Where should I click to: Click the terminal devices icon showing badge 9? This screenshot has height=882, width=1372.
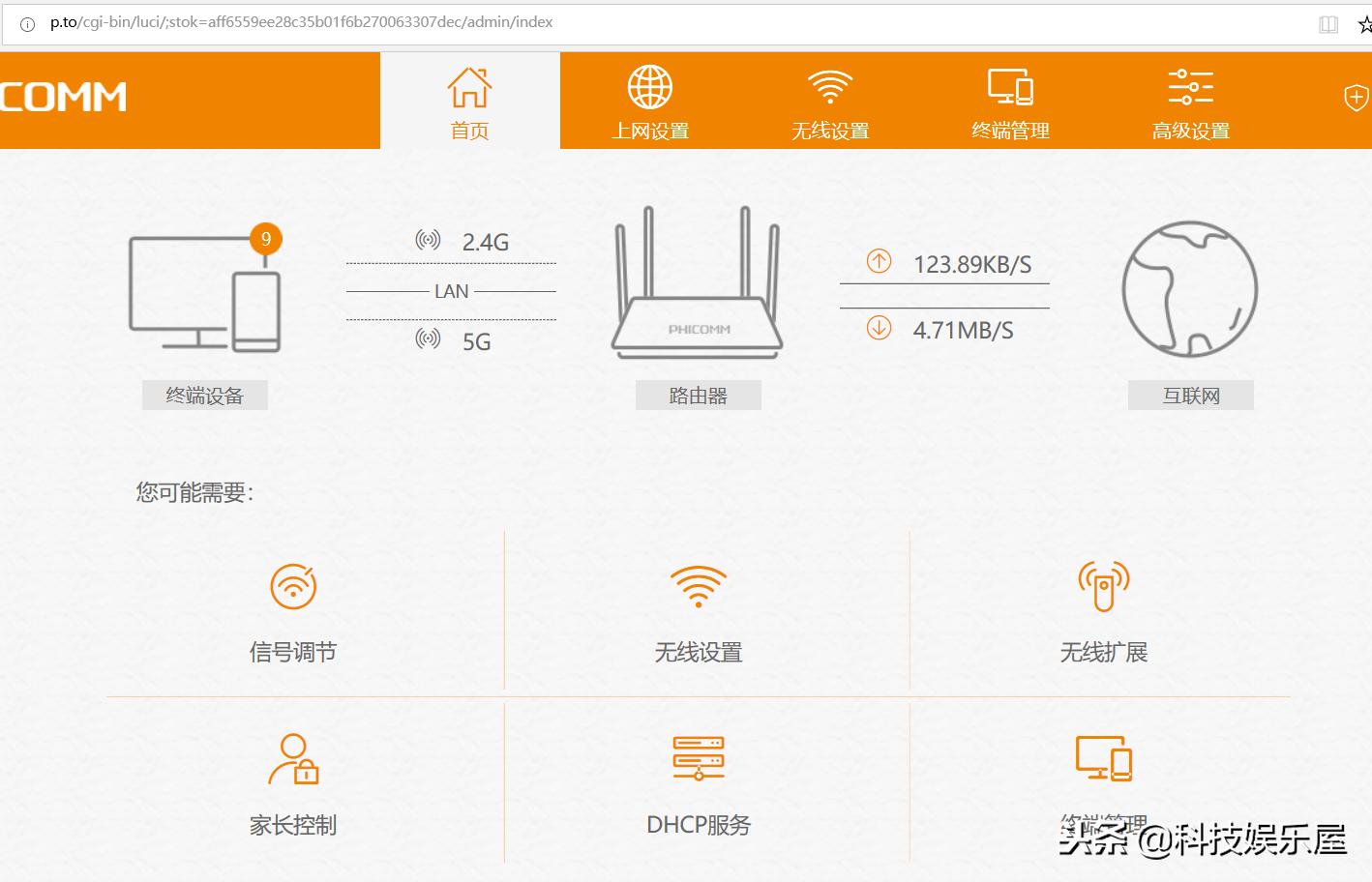coord(204,290)
